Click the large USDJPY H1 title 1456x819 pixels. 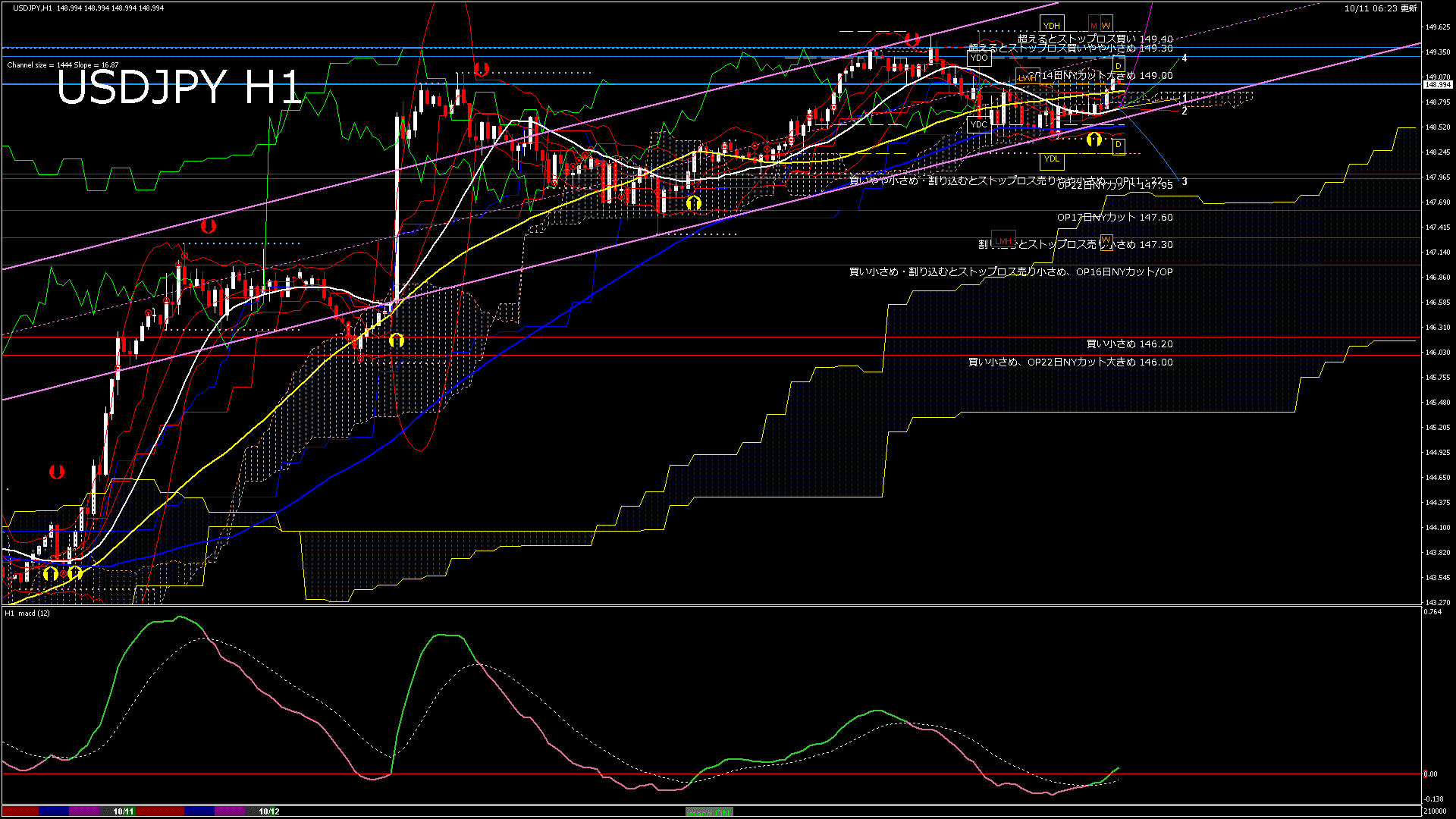point(179,87)
